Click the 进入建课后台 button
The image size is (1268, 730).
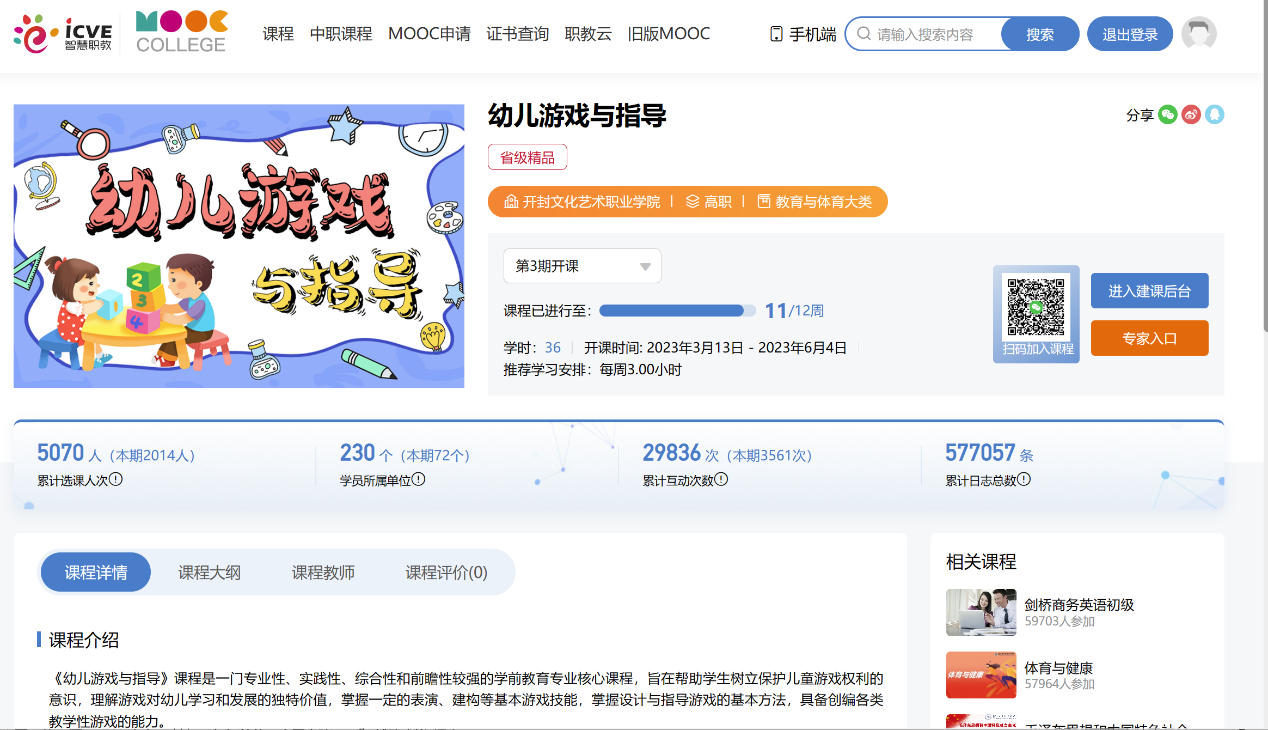tap(1149, 291)
